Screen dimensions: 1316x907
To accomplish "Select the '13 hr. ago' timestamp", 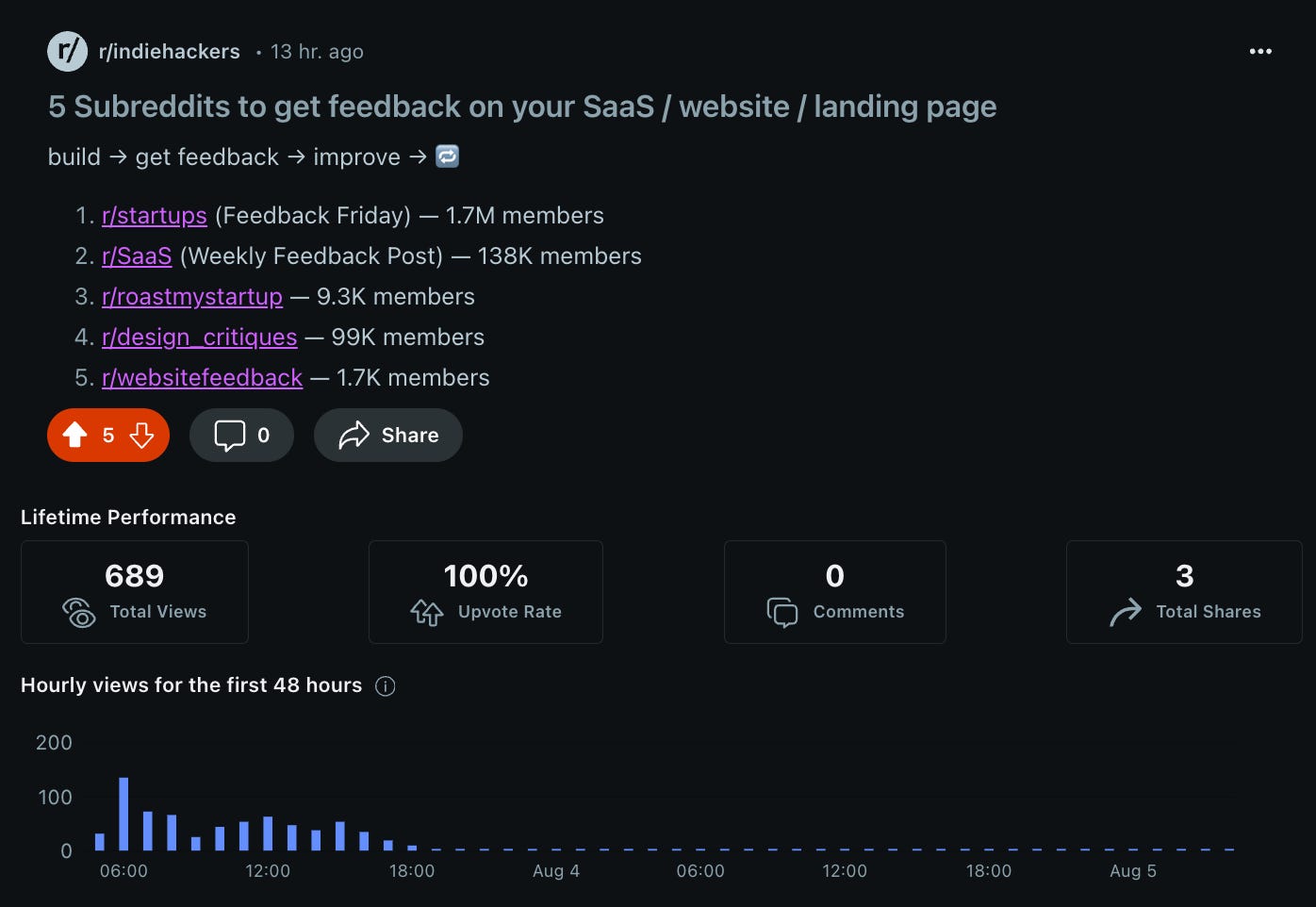I will pyautogui.click(x=317, y=52).
